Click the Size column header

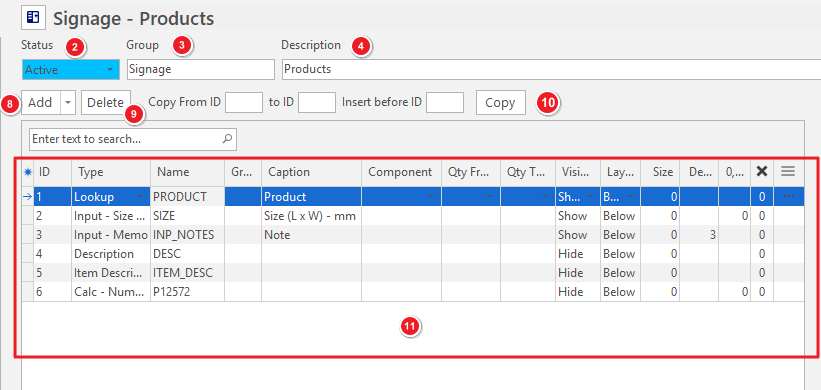coord(660,172)
